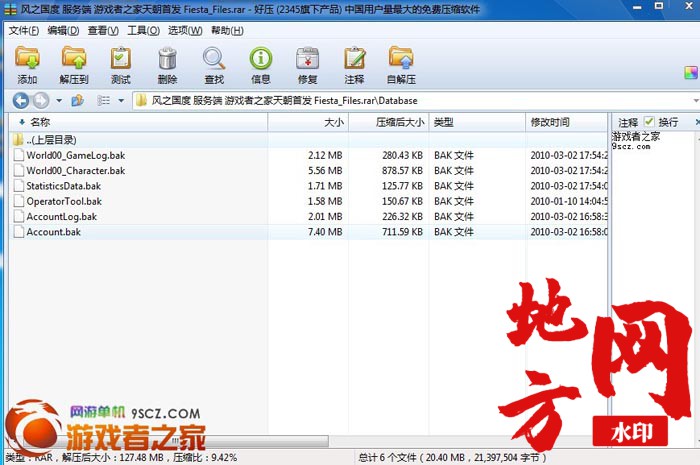Click the app icon in the title bar

click(10, 8)
